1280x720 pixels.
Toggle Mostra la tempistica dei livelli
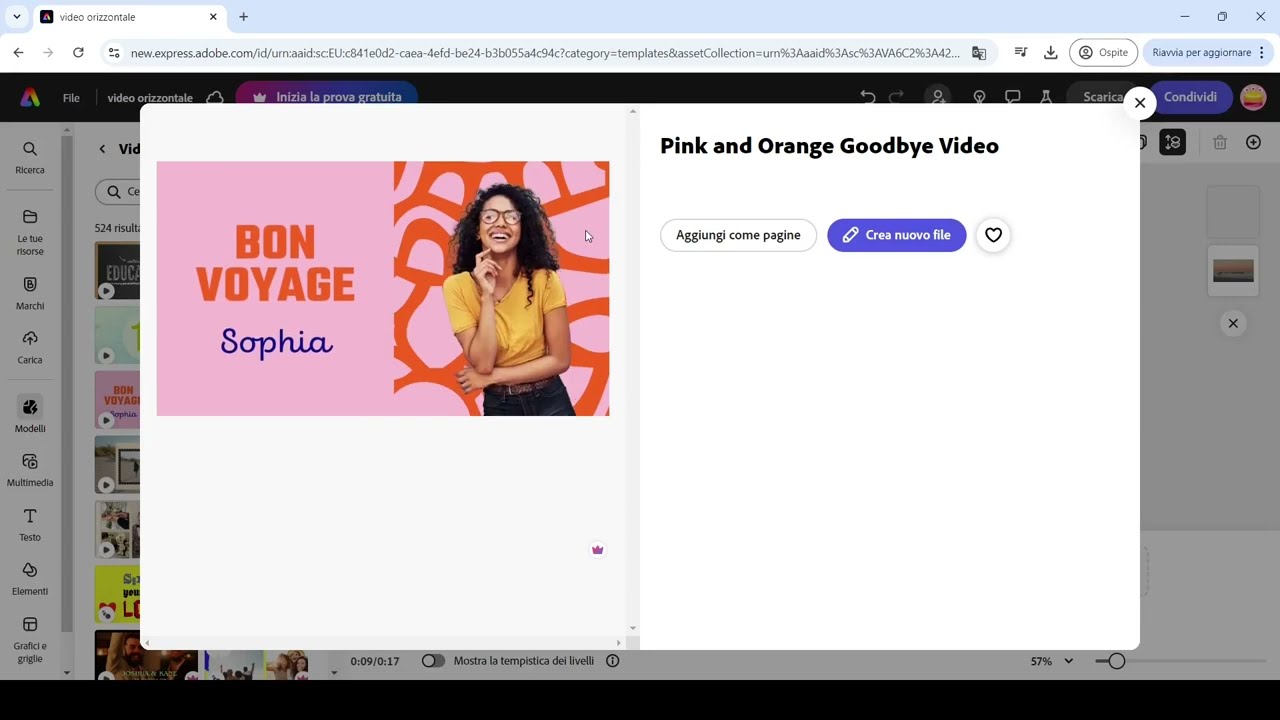433,661
